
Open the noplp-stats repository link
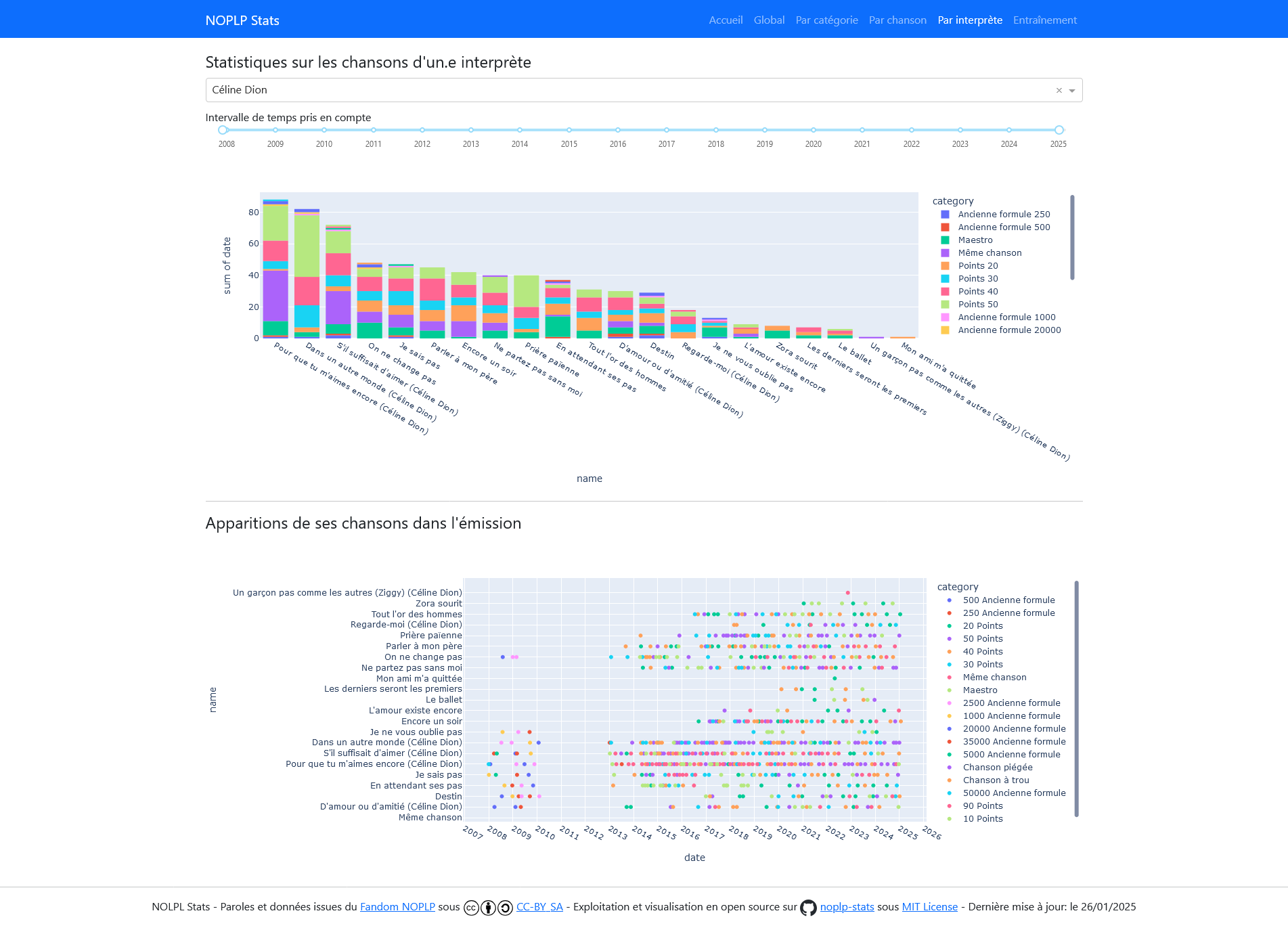click(x=847, y=907)
